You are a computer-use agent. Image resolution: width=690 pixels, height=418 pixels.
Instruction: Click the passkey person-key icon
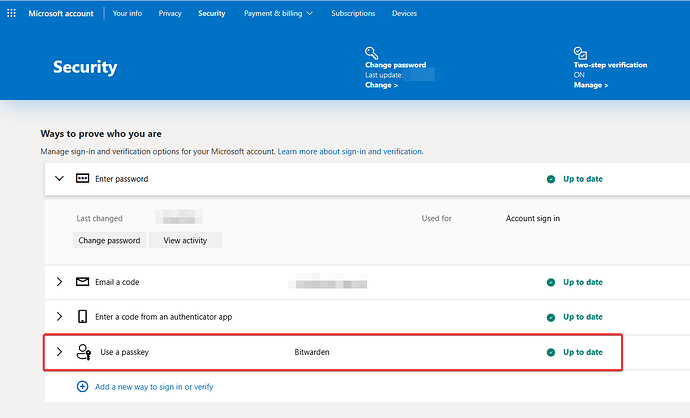coord(83,352)
